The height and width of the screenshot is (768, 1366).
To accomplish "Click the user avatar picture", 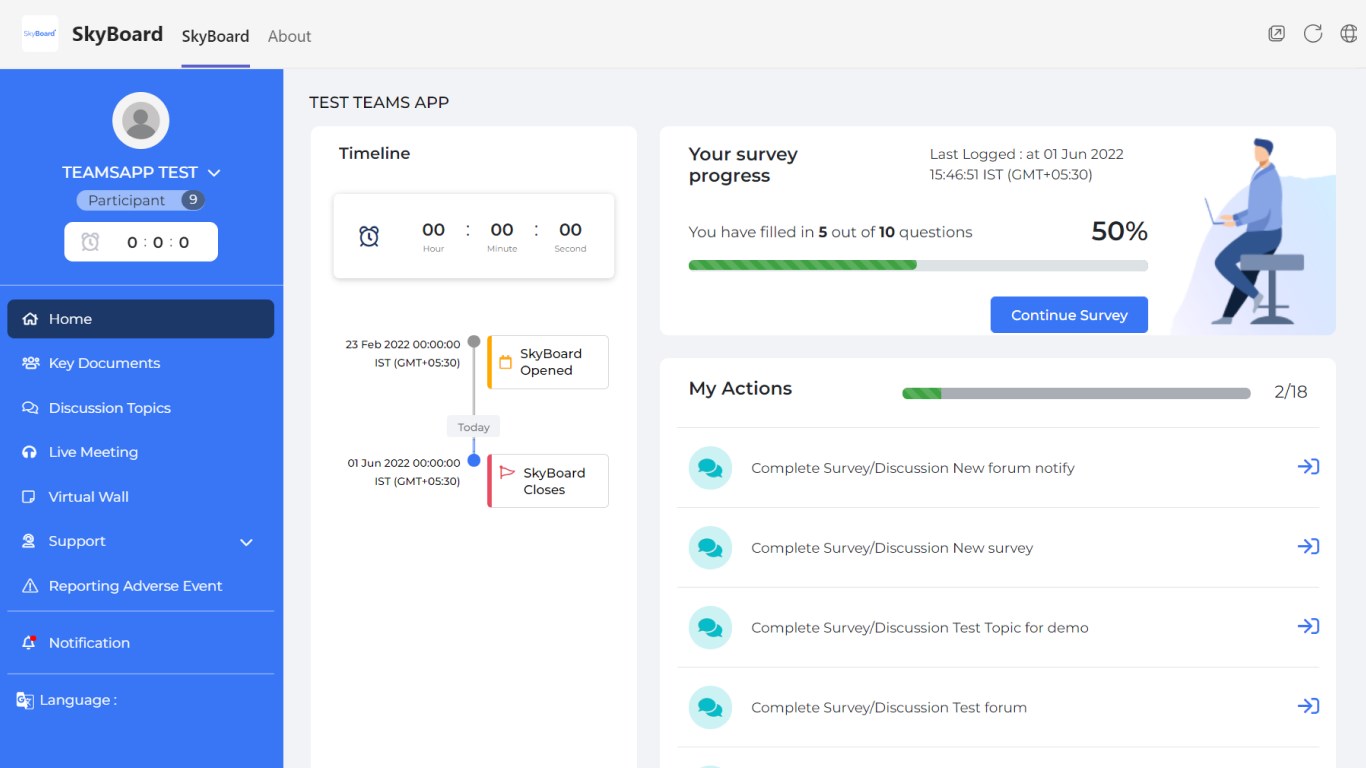I will click(141, 121).
